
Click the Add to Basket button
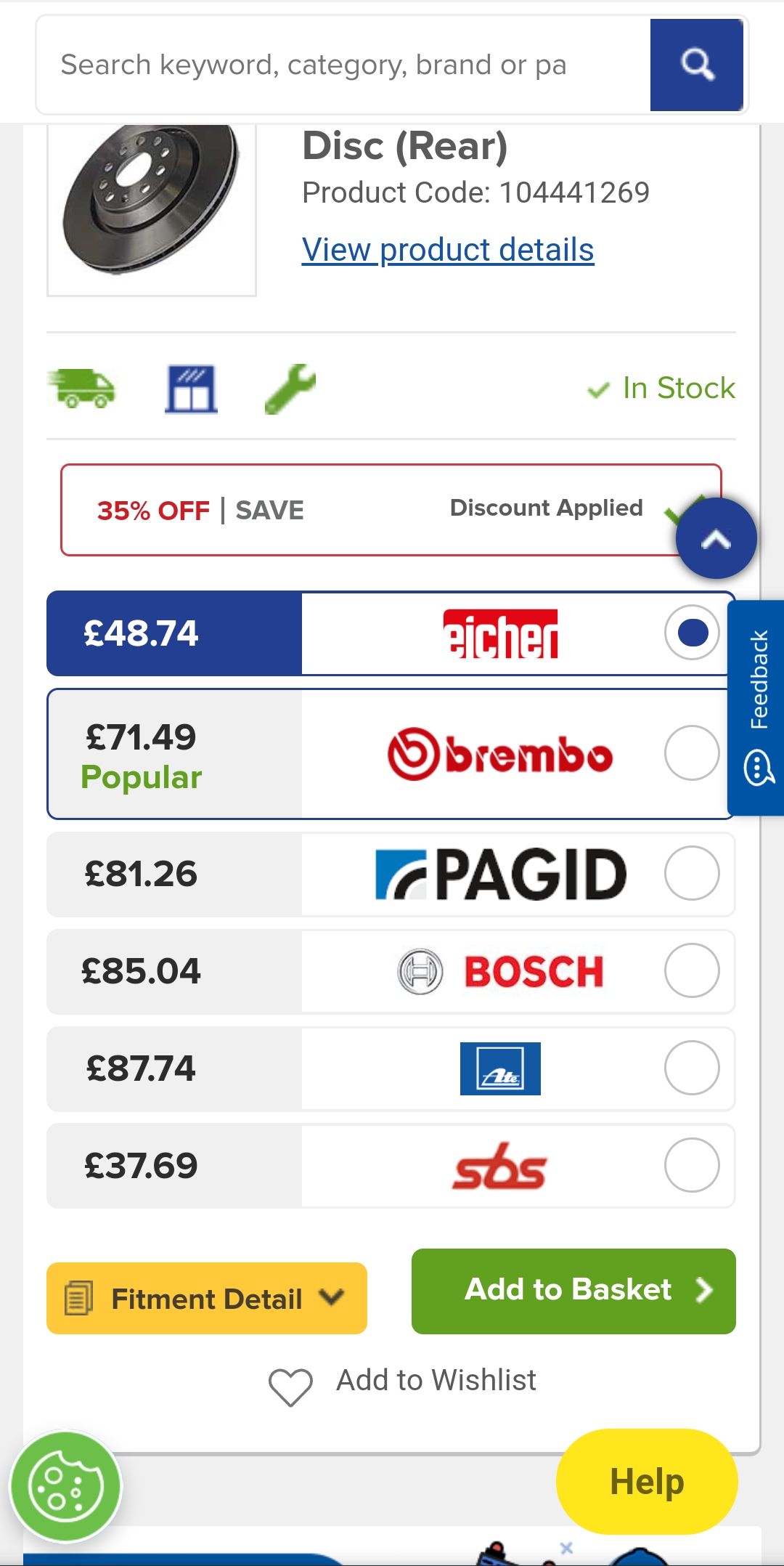pos(573,1291)
